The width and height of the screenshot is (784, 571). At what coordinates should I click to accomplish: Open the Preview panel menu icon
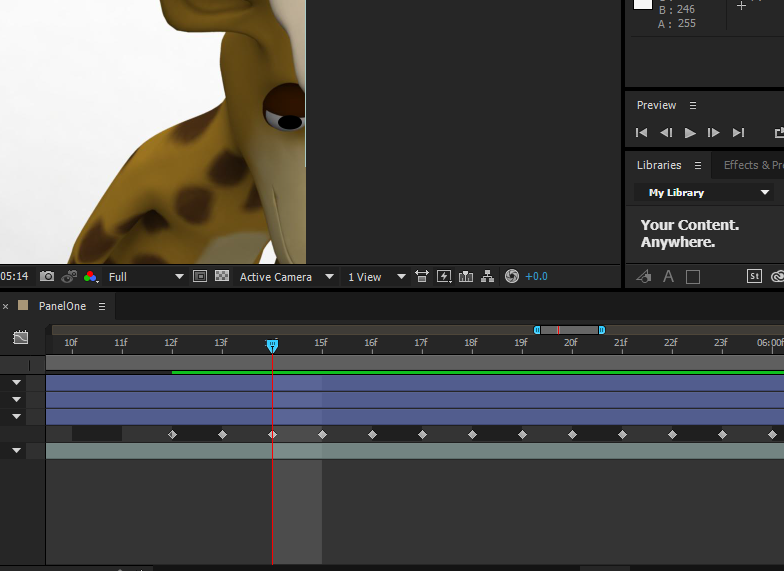693,106
